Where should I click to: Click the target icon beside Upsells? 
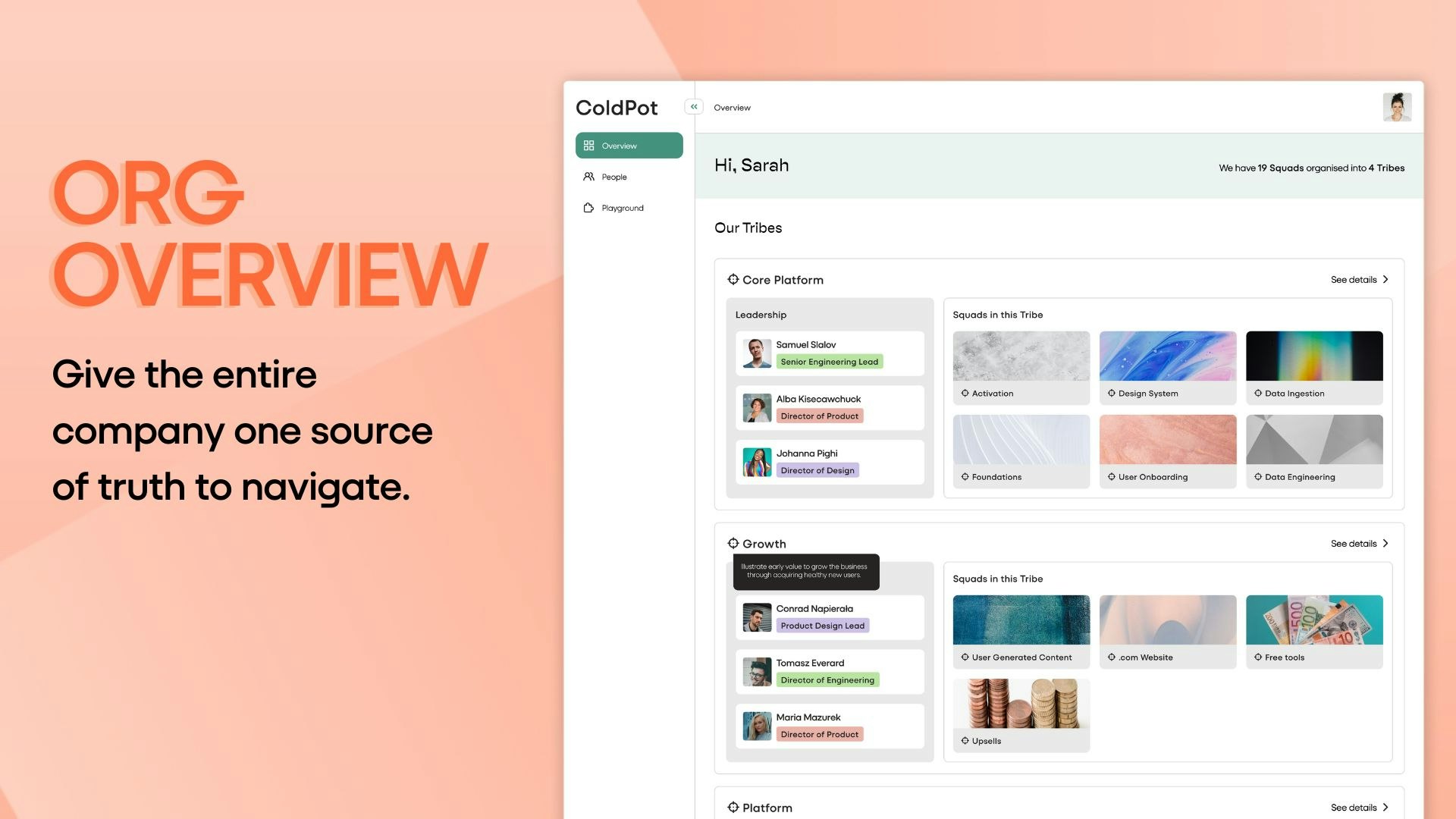coord(965,740)
